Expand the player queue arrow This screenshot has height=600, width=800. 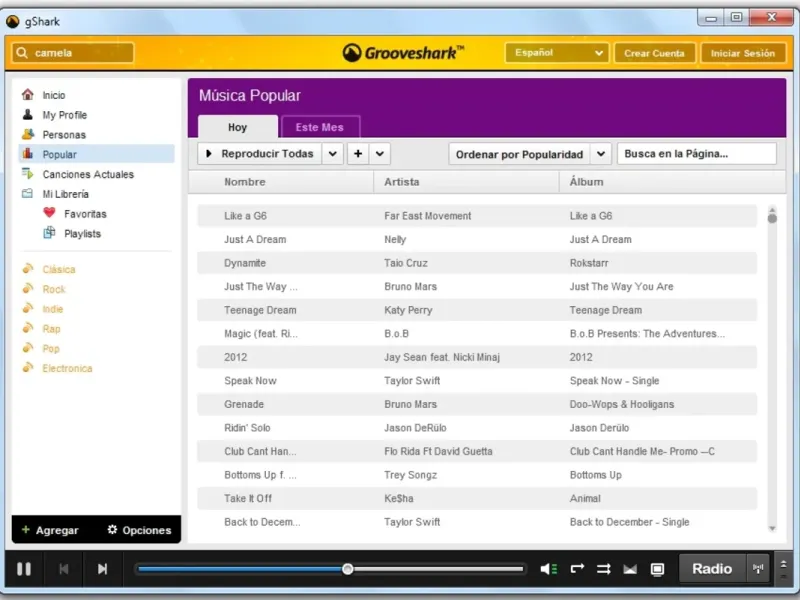pyautogui.click(x=783, y=564)
